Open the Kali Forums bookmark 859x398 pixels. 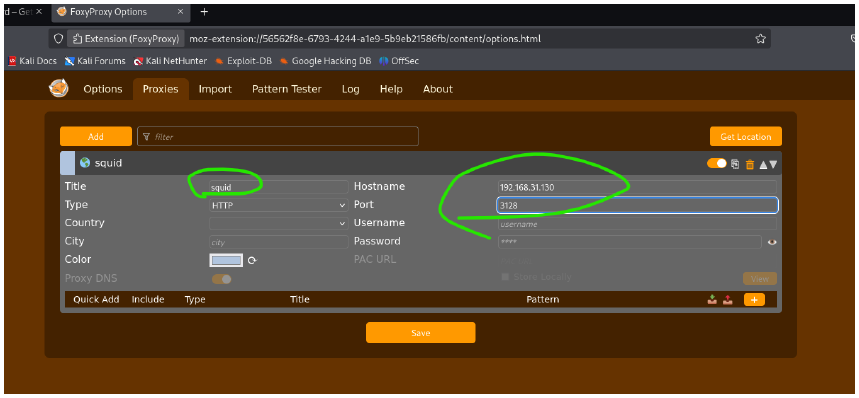coord(95,61)
